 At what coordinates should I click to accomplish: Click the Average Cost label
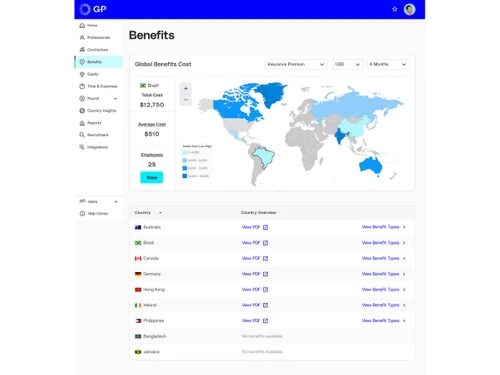click(152, 124)
